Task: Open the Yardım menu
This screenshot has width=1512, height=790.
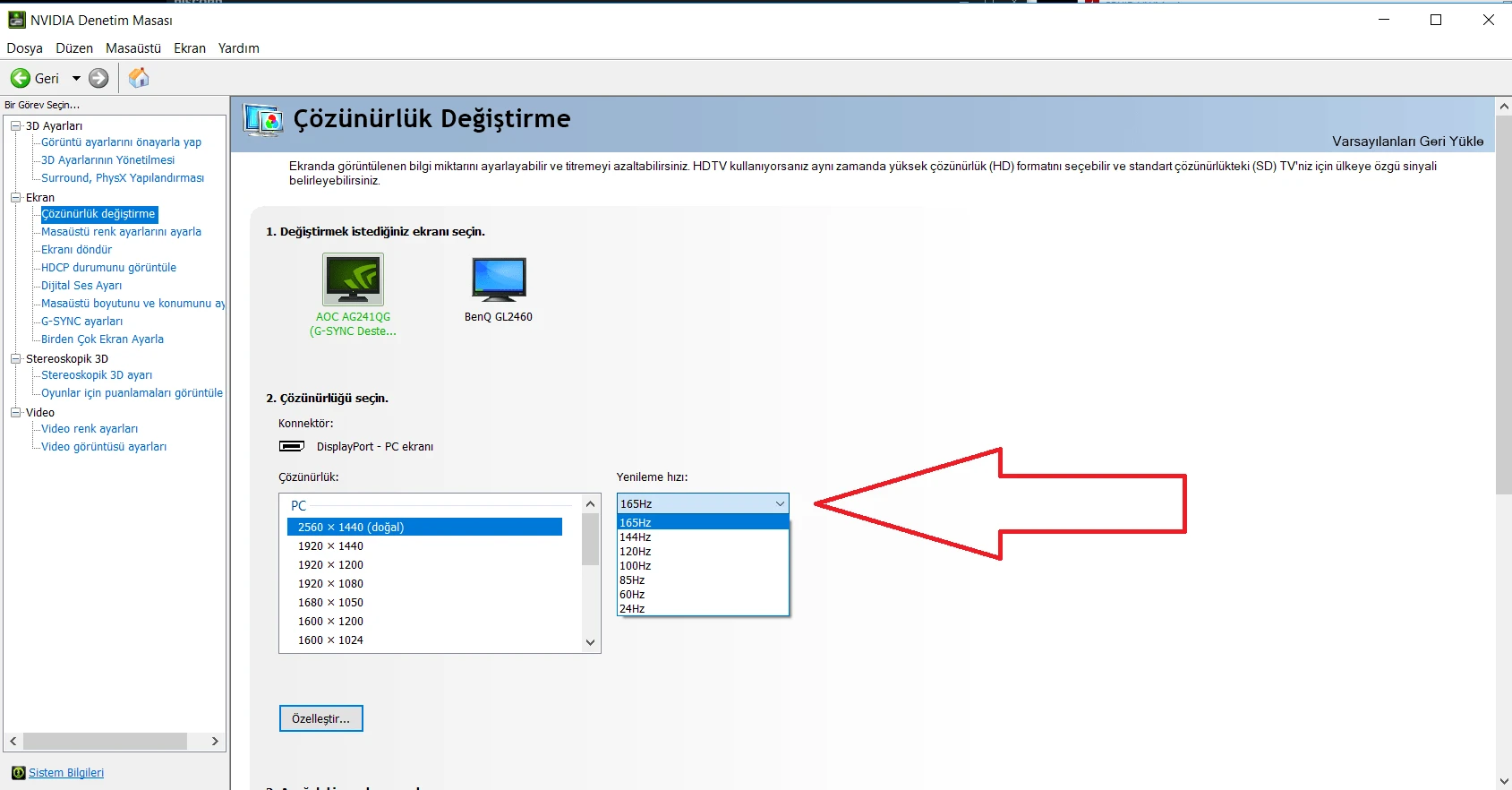Action: 239,48
